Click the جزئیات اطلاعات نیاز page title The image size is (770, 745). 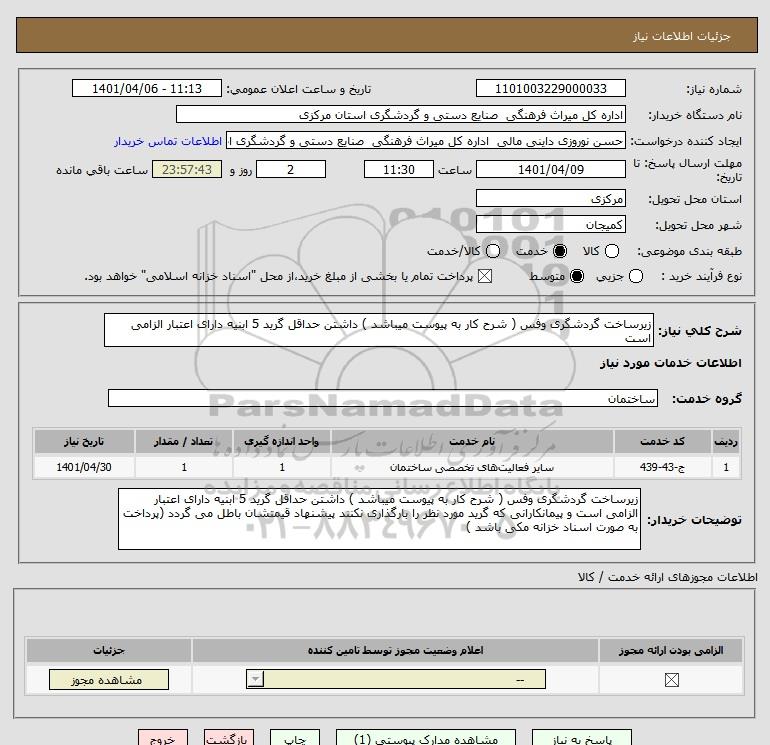coord(682,36)
